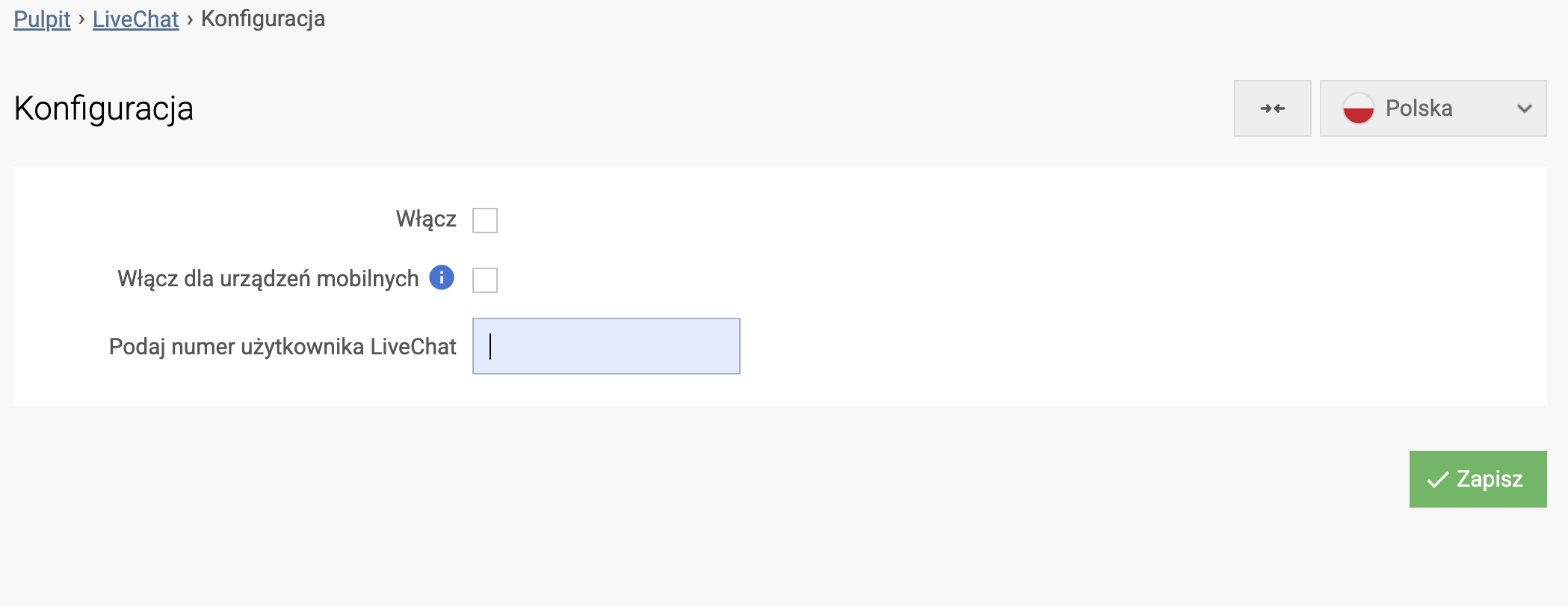
Task: Click the 'Włącz dla urządzeń mobilnych' label
Action: coord(268,279)
